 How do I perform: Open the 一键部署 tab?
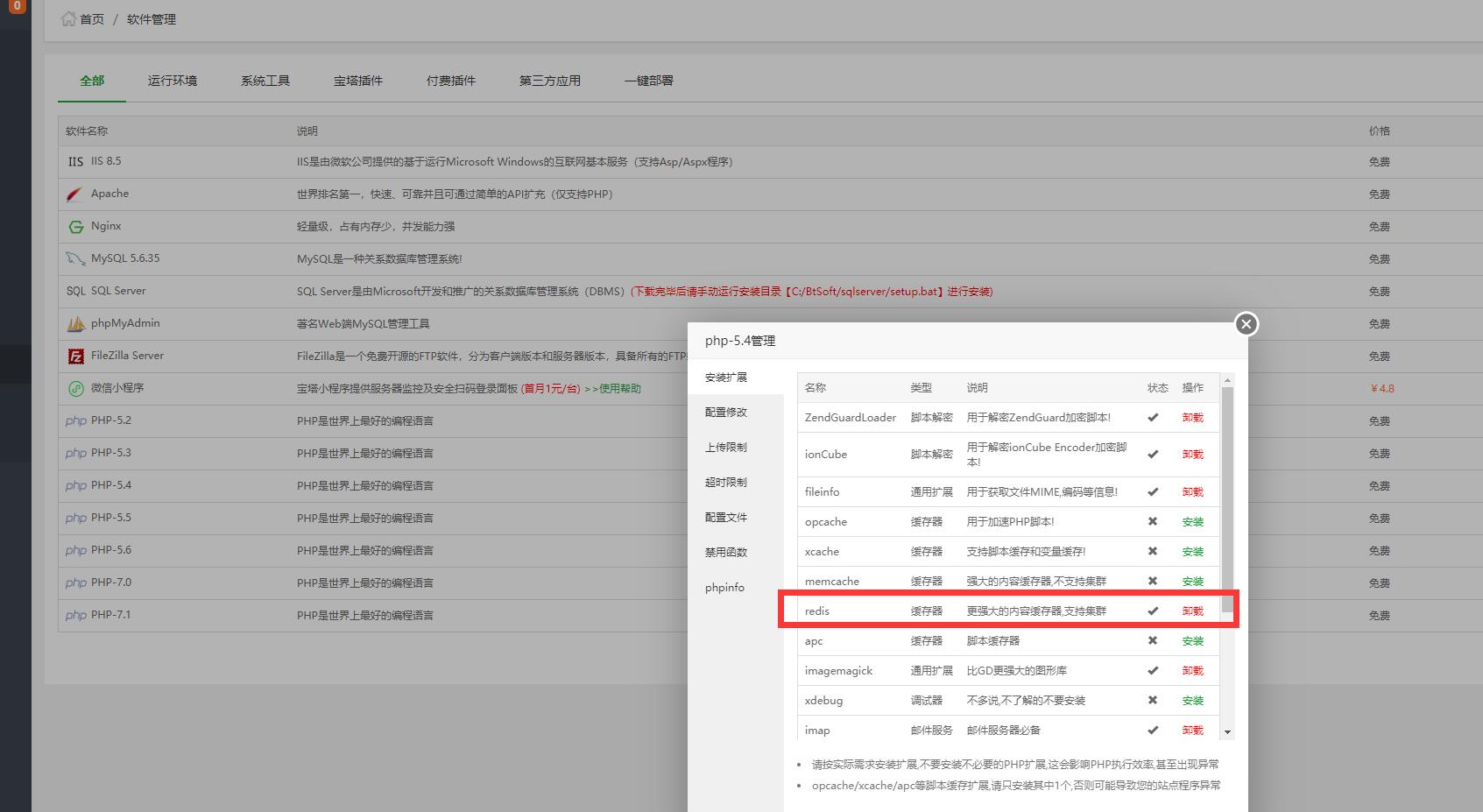[x=649, y=81]
